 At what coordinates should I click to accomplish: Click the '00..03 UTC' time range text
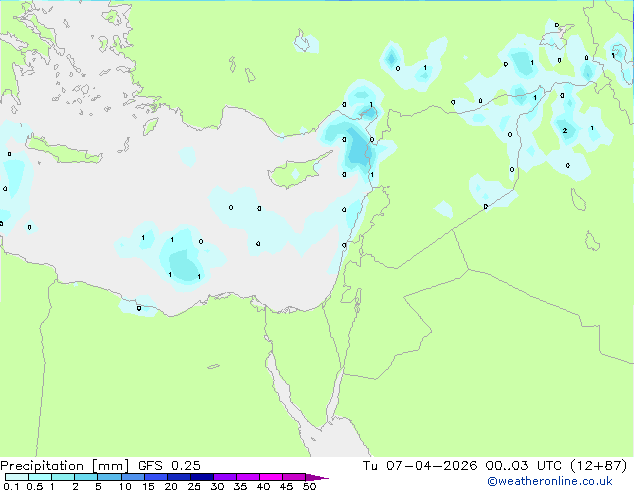524,466
